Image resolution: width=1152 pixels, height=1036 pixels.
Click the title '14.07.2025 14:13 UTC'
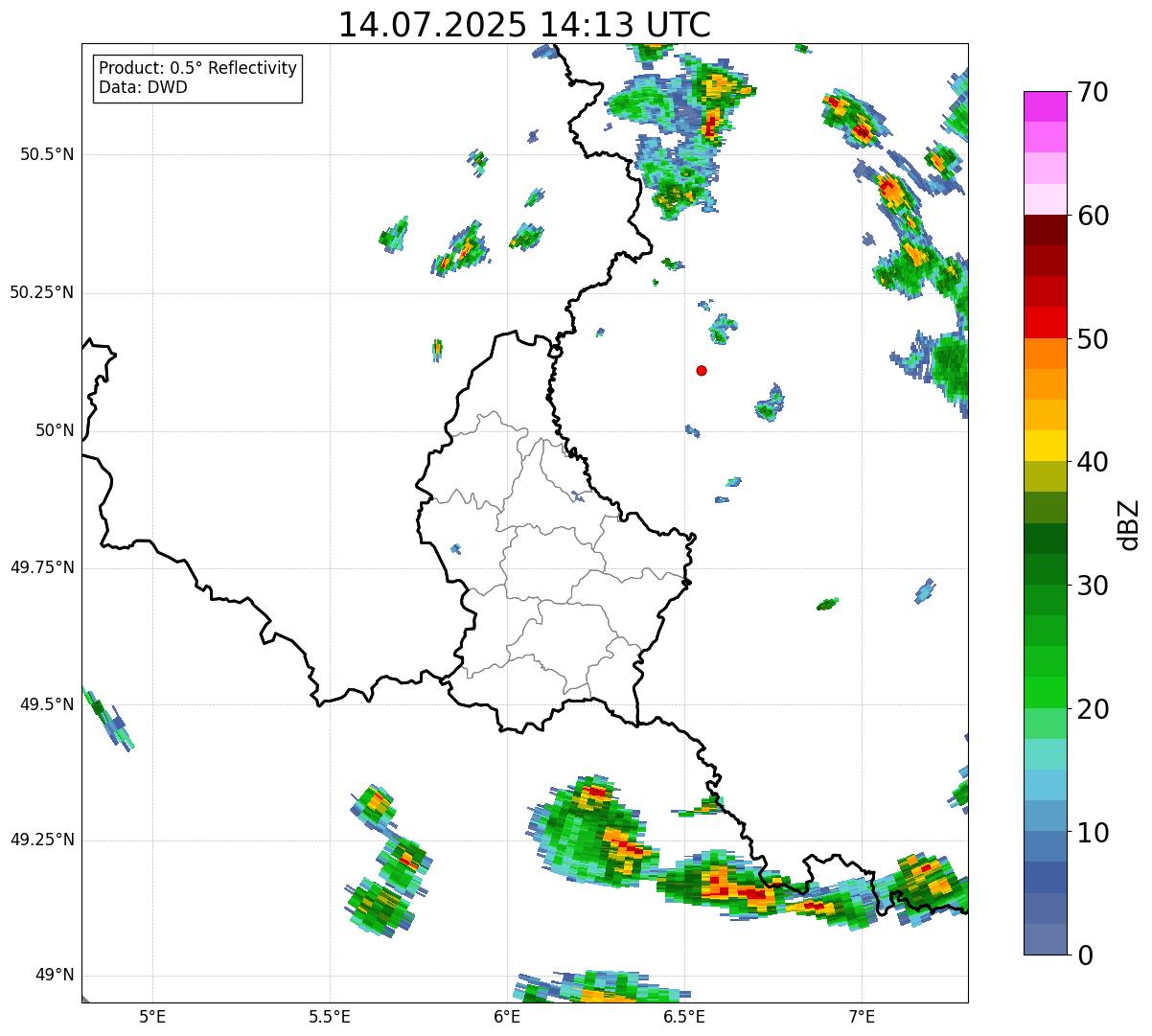click(524, 24)
